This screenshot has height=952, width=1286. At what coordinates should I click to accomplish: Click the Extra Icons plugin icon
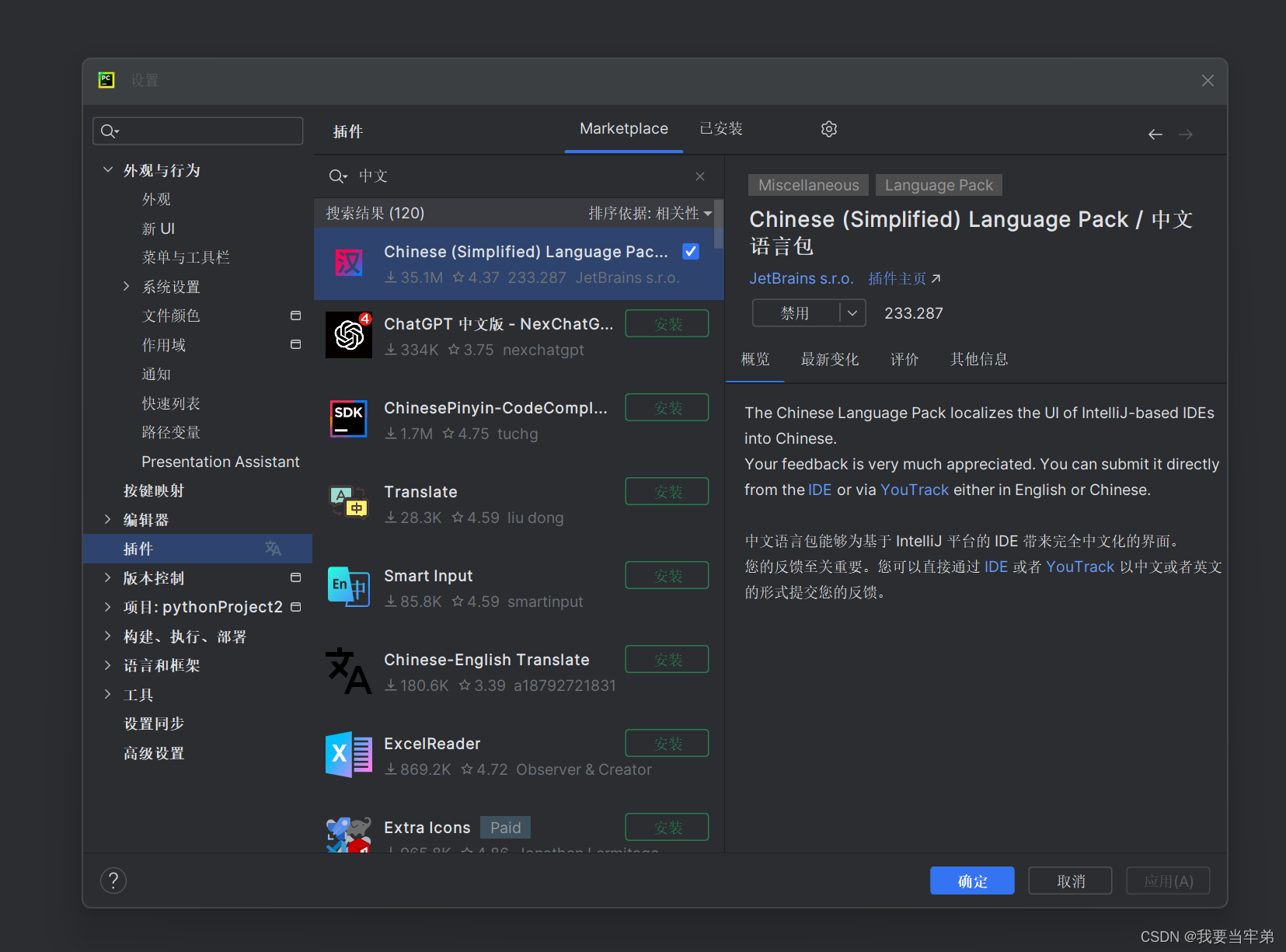pyautogui.click(x=348, y=835)
